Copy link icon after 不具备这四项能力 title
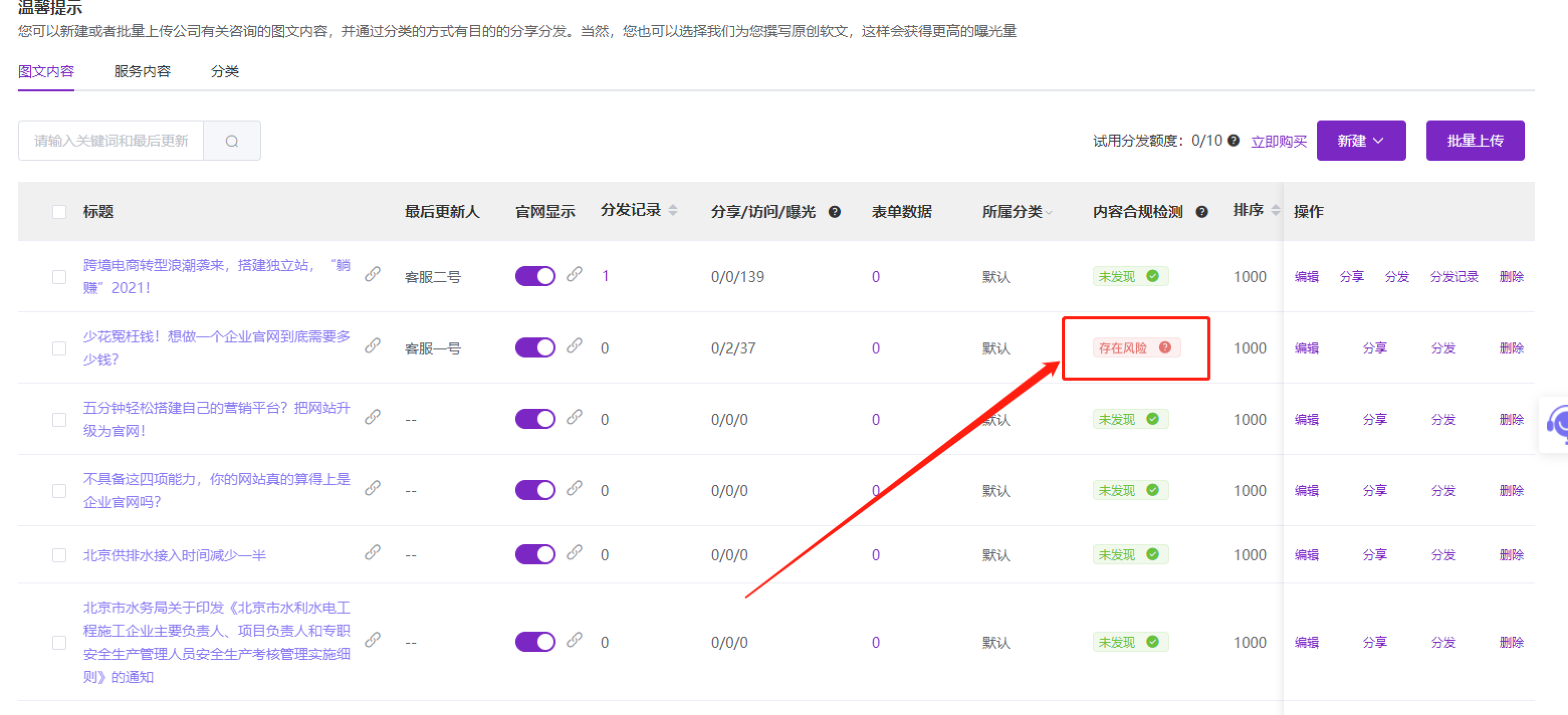 point(373,488)
